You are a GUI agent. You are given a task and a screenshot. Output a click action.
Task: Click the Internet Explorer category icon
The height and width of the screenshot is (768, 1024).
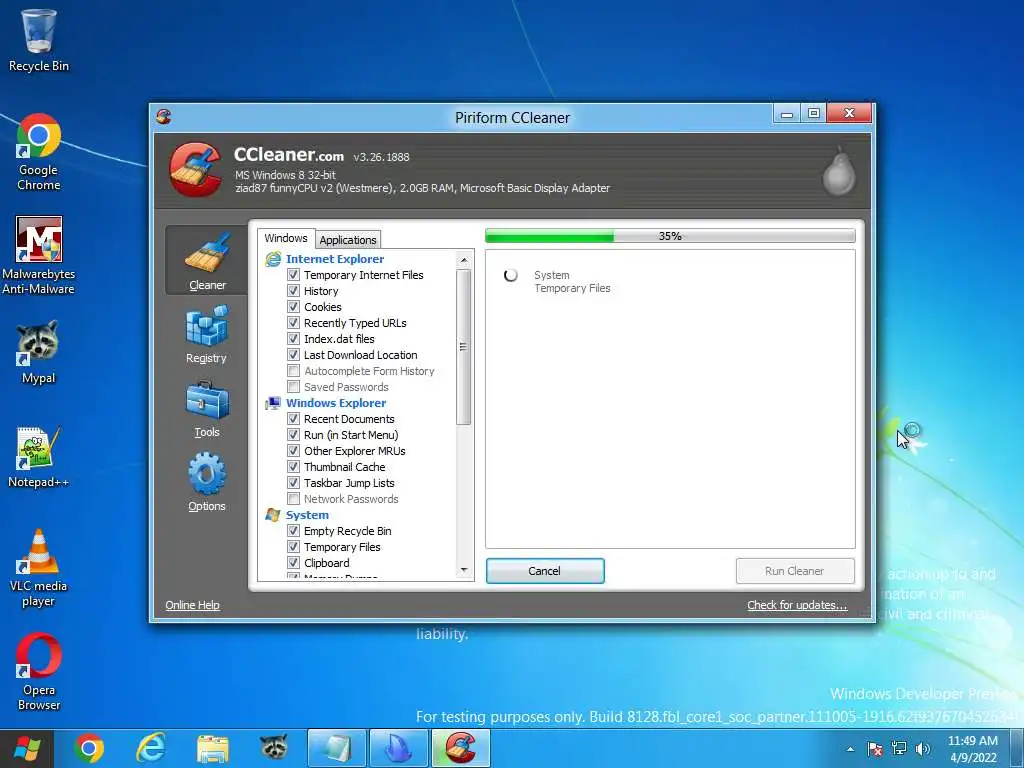tap(272, 259)
